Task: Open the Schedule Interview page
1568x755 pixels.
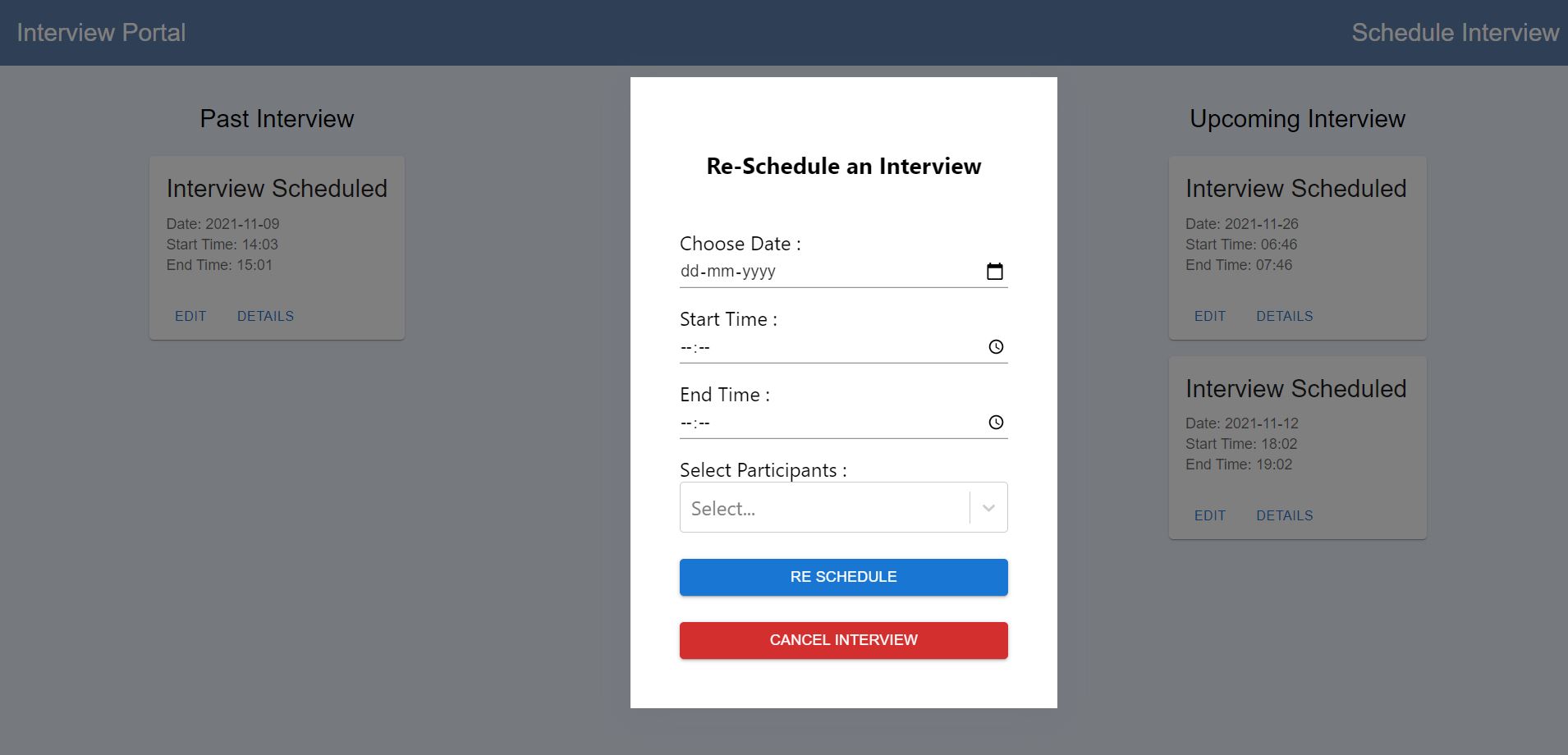Action: click(x=1456, y=33)
